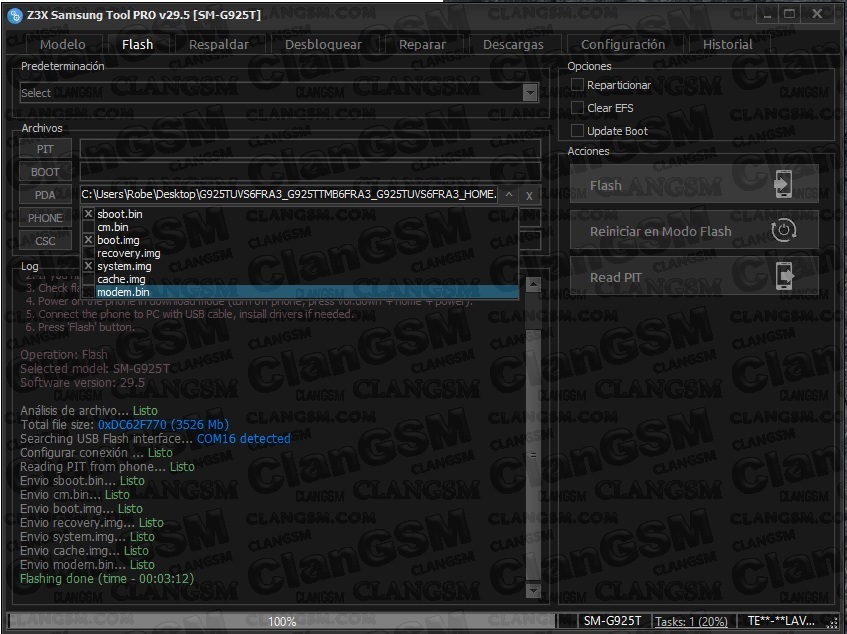Click 'Reading PIT from phone' log line
Viewport: 847px width, 634px height.
tap(107, 467)
